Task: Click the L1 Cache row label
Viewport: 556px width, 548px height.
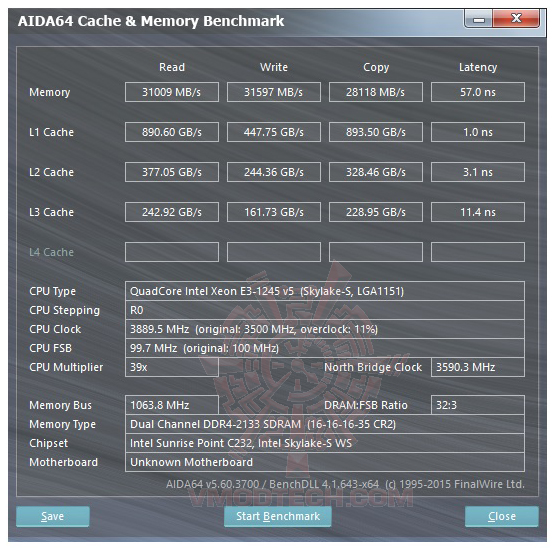Action: (51, 132)
